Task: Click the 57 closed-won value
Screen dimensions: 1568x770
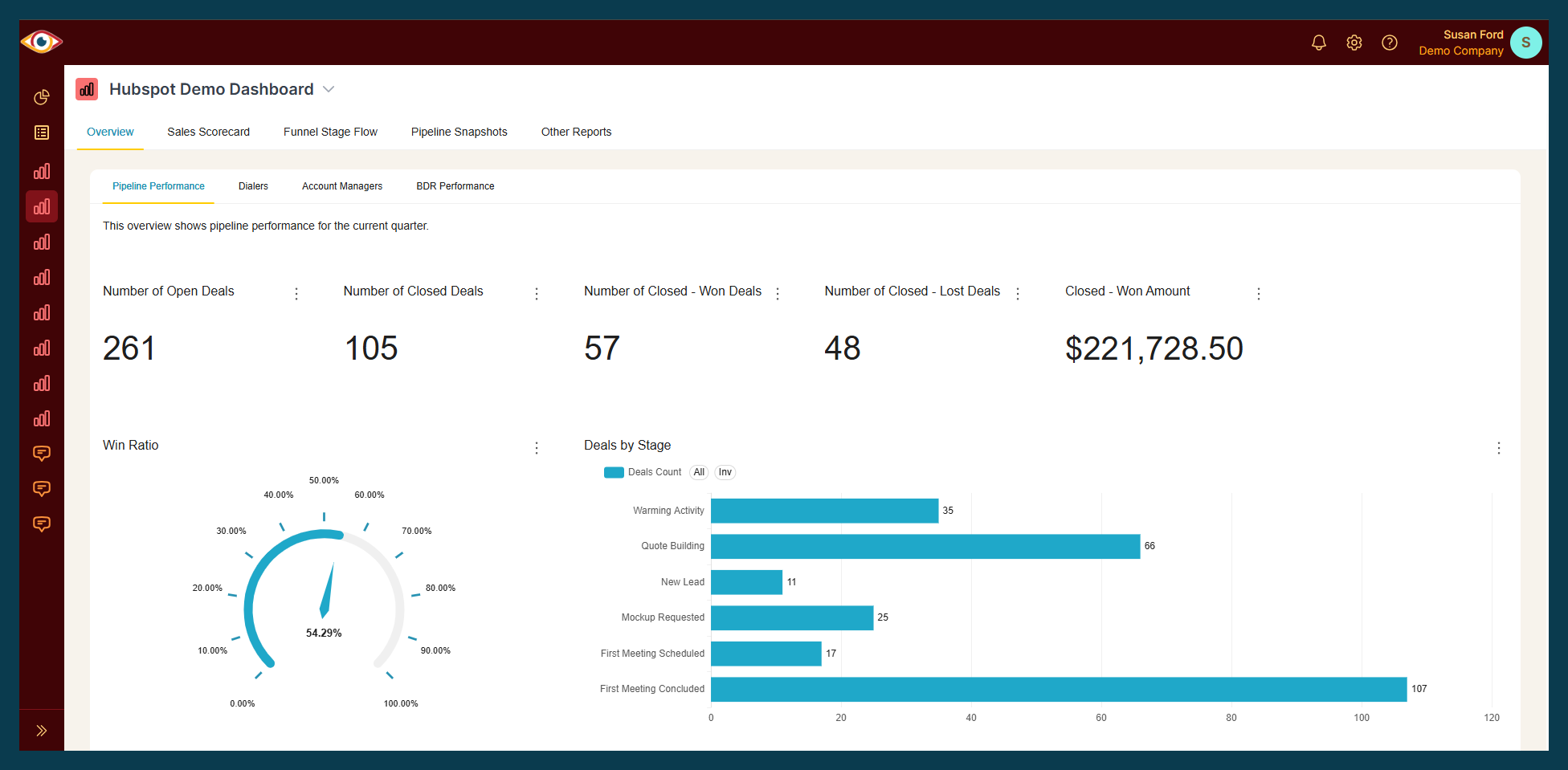Action: [602, 348]
